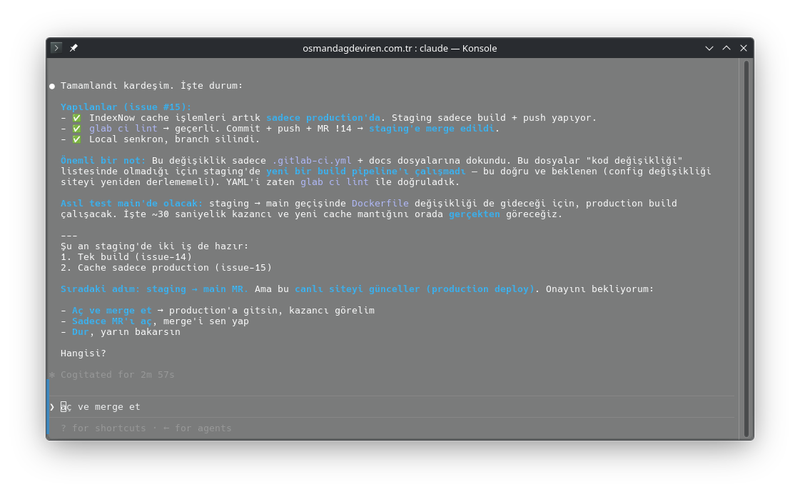Click the 'staging'e merge edildi' text
Screen dimensions: 800x495
tap(432, 128)
